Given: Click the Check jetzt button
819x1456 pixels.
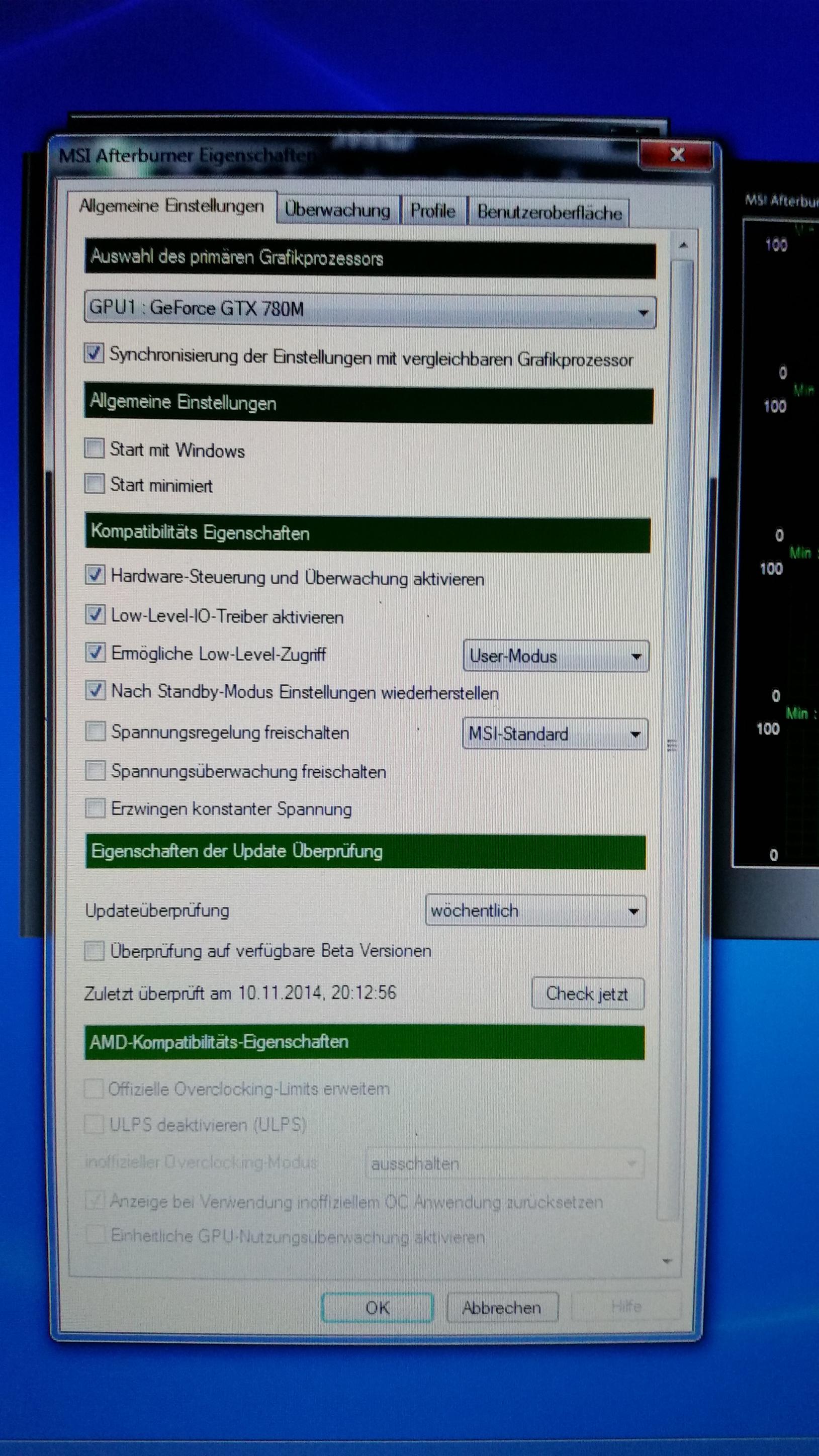Looking at the screenshot, I should click(587, 993).
